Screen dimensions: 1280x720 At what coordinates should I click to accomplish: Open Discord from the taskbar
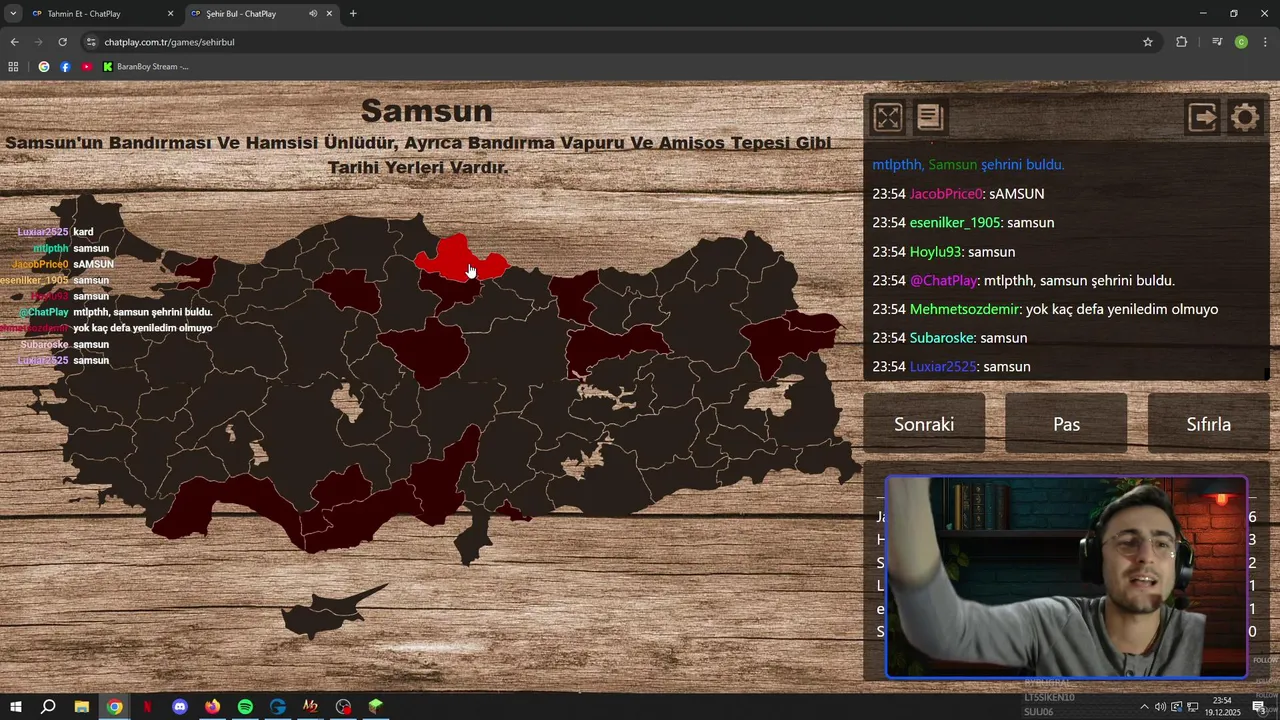coord(180,706)
